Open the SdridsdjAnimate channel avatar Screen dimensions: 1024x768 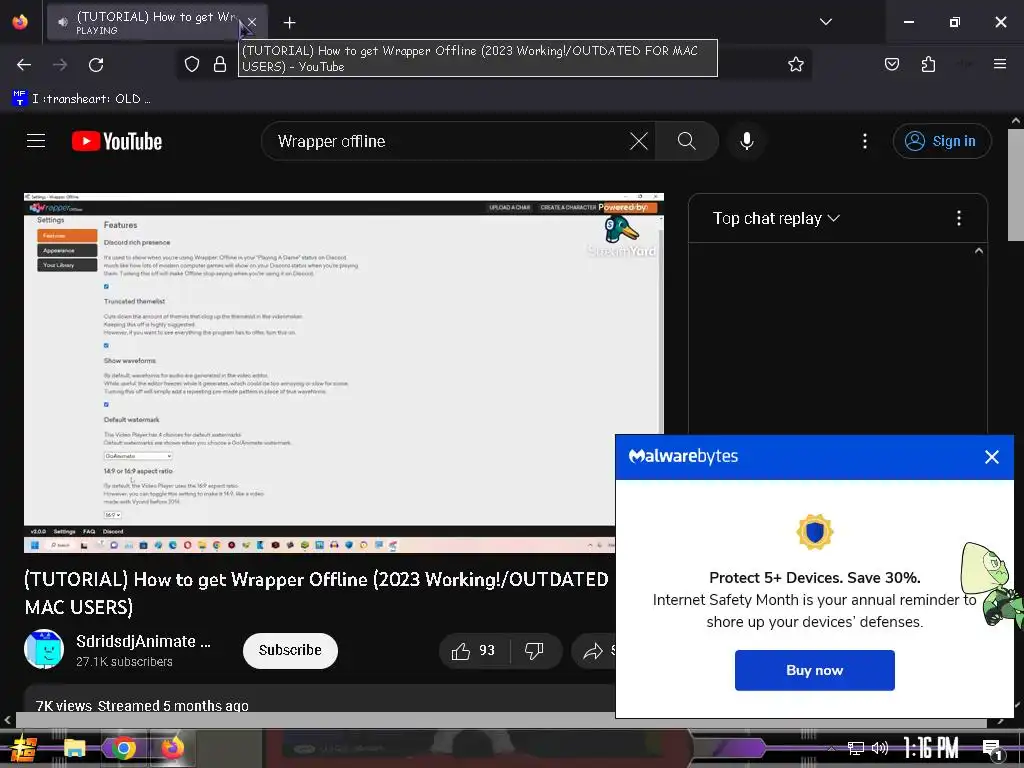(44, 649)
